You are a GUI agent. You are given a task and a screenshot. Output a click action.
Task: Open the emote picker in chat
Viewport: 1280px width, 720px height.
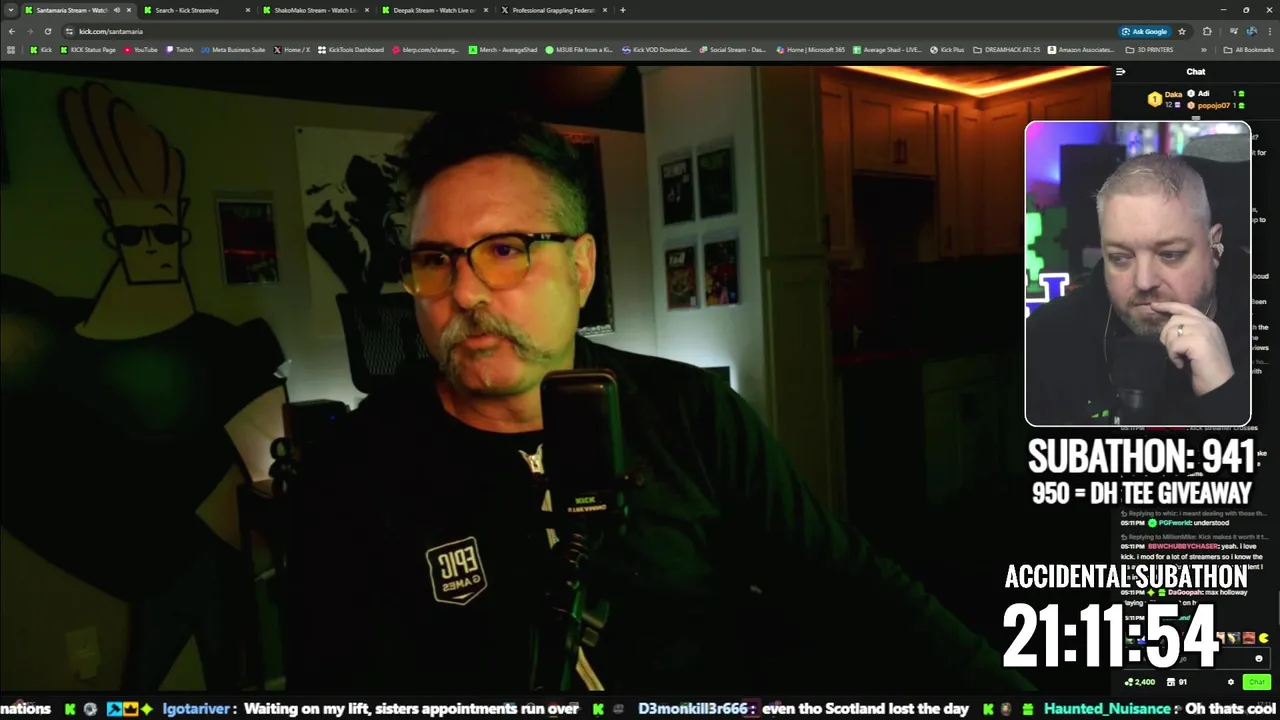1259,658
